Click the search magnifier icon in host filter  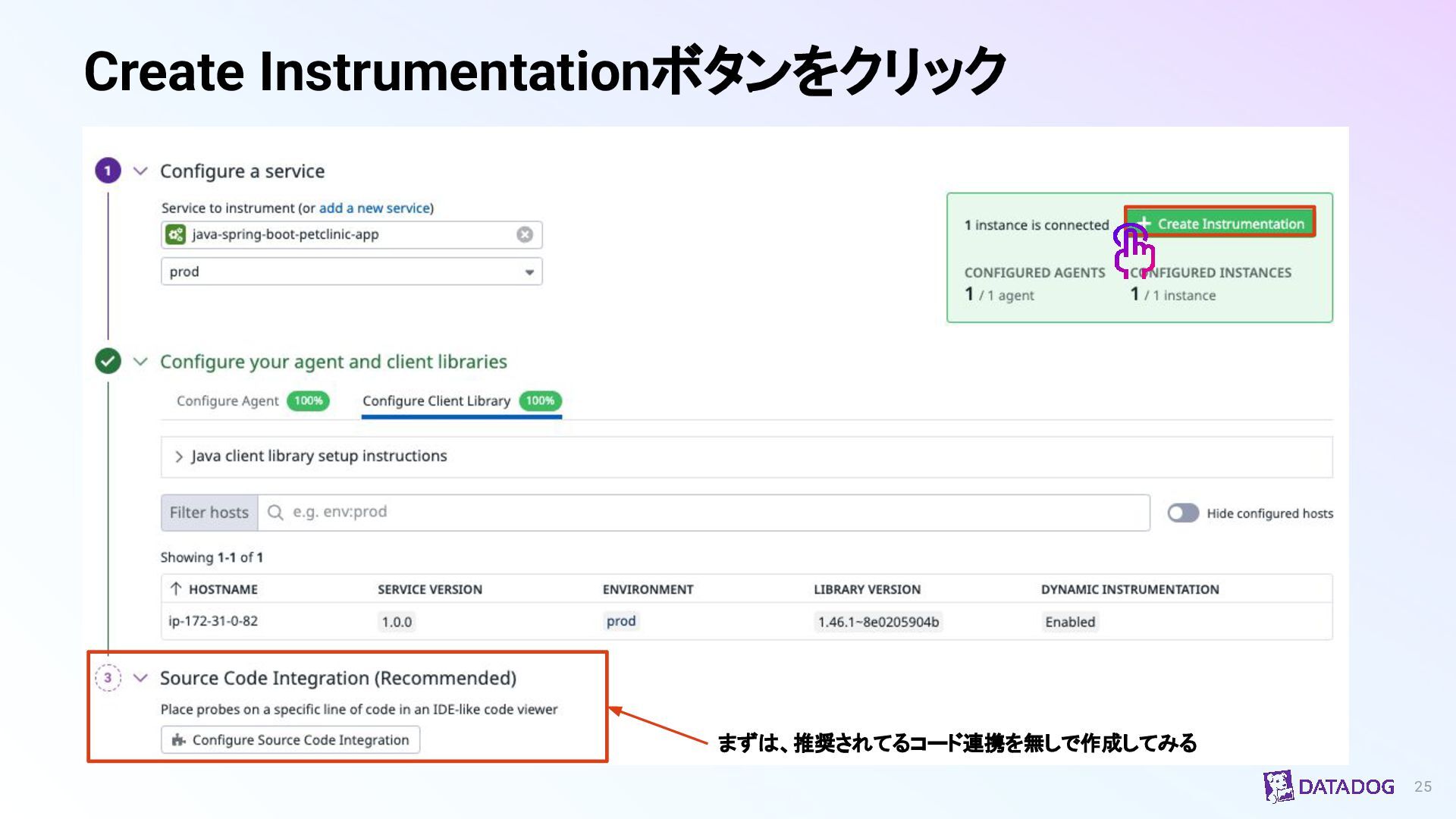click(275, 513)
